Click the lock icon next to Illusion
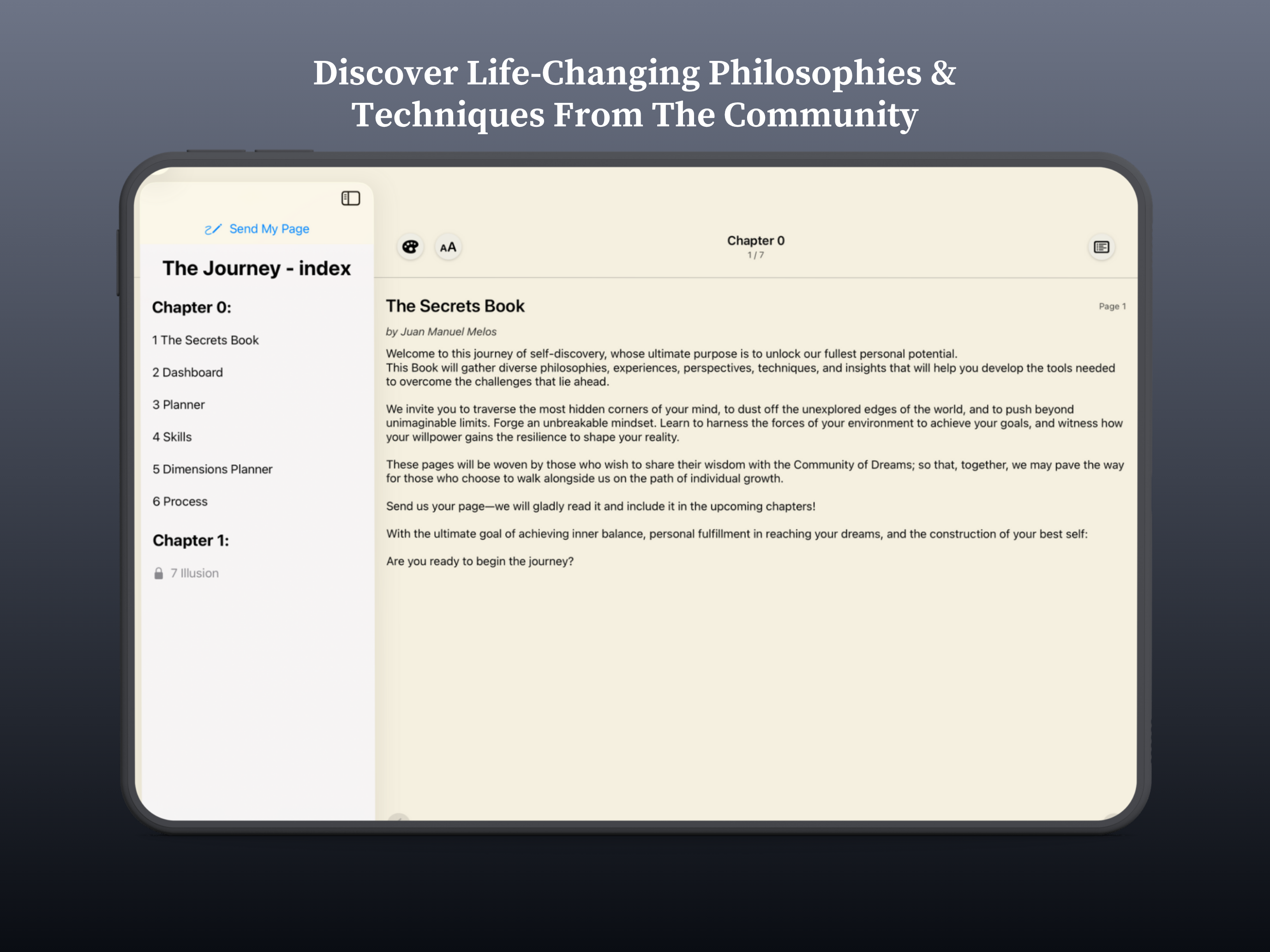 coord(158,573)
